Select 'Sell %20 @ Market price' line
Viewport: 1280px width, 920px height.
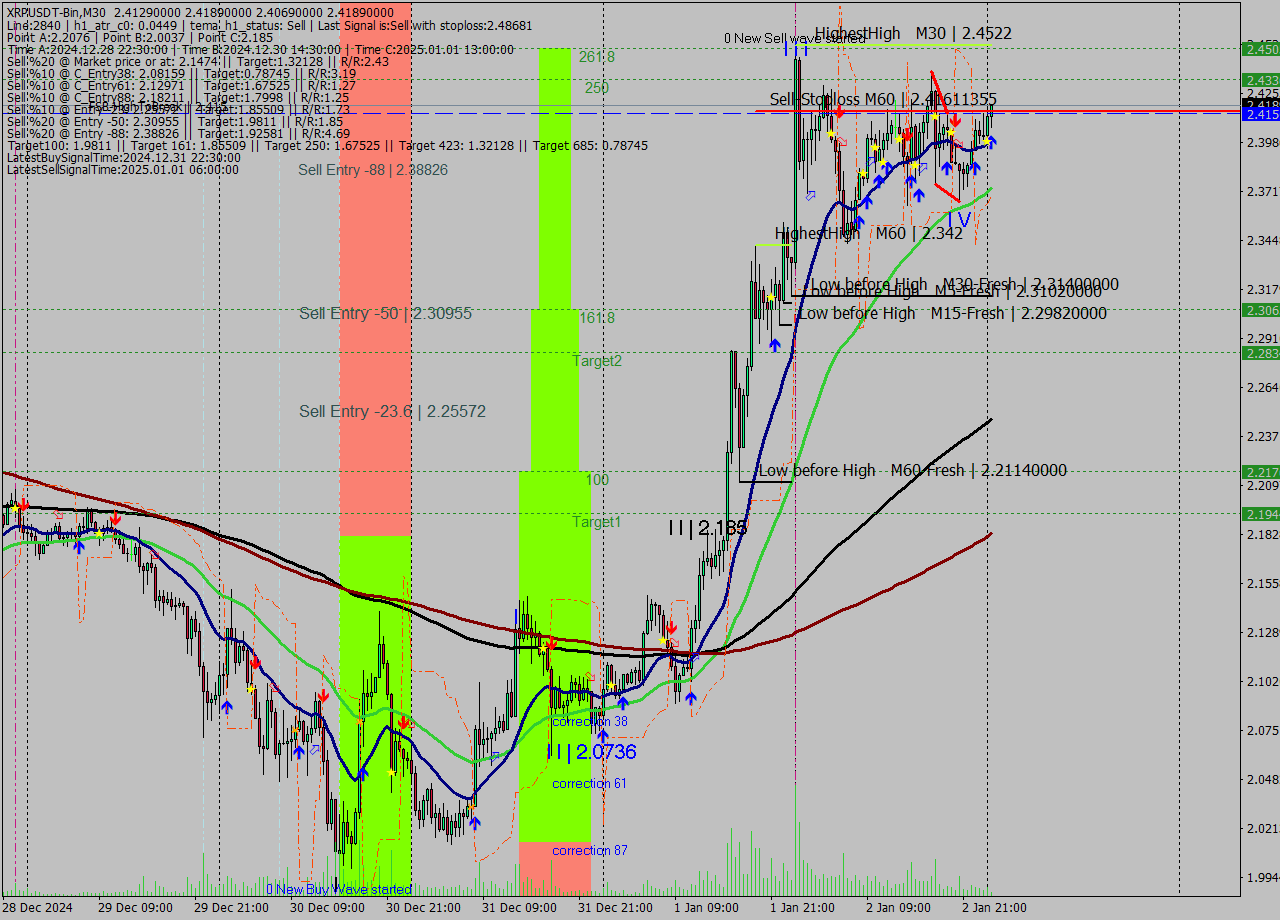click(x=198, y=61)
